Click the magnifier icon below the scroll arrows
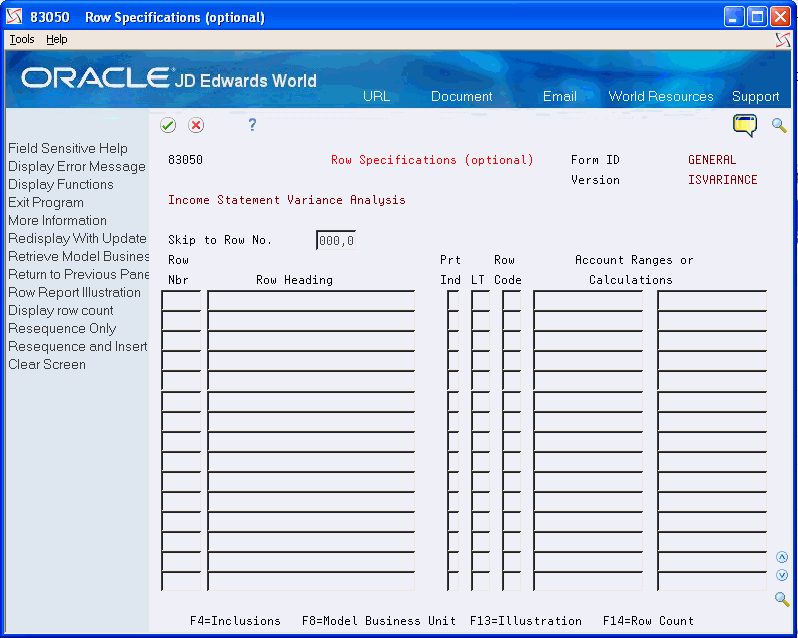The width and height of the screenshot is (798, 638). [782, 599]
